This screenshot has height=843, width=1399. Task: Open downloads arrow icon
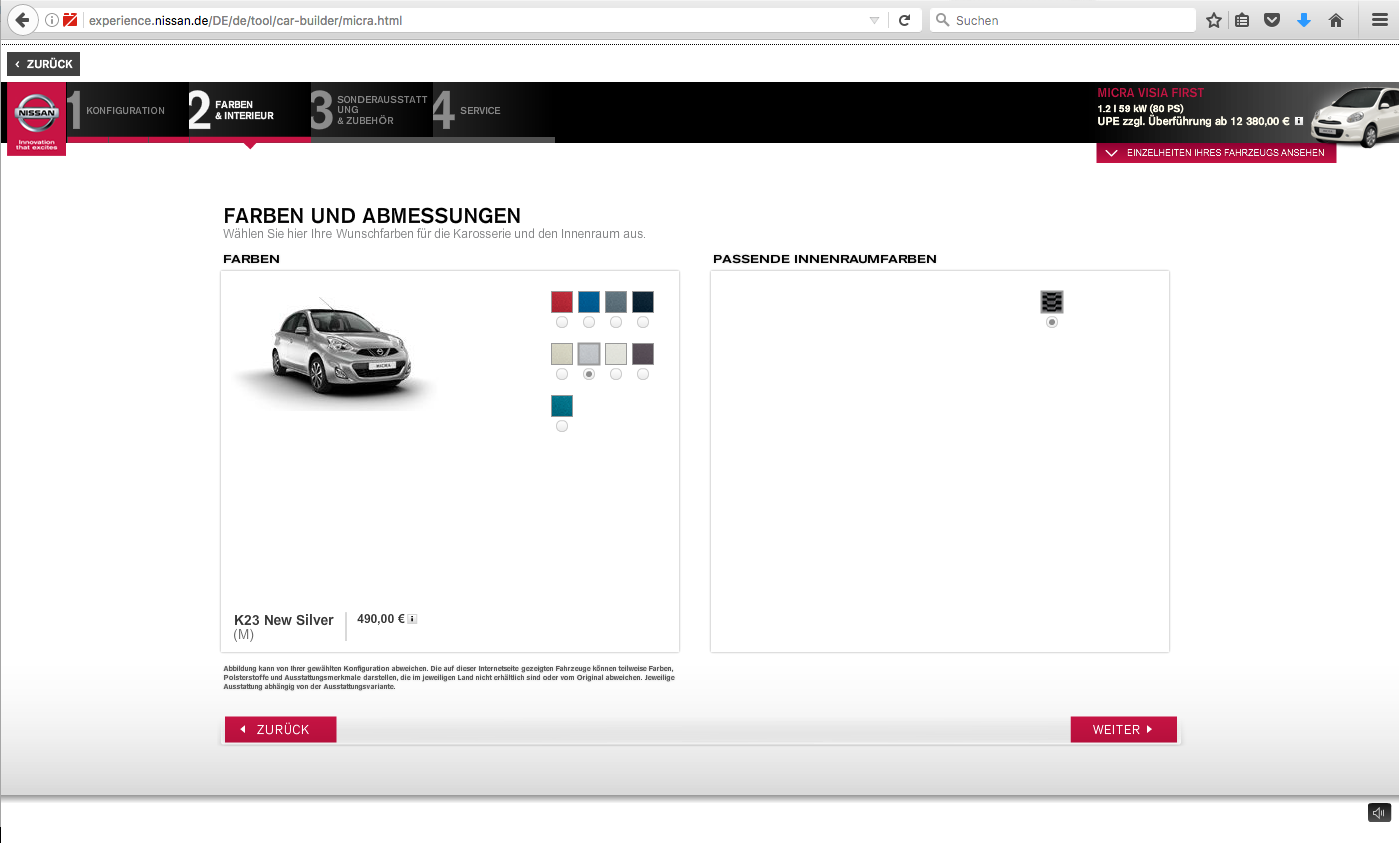coord(1304,20)
